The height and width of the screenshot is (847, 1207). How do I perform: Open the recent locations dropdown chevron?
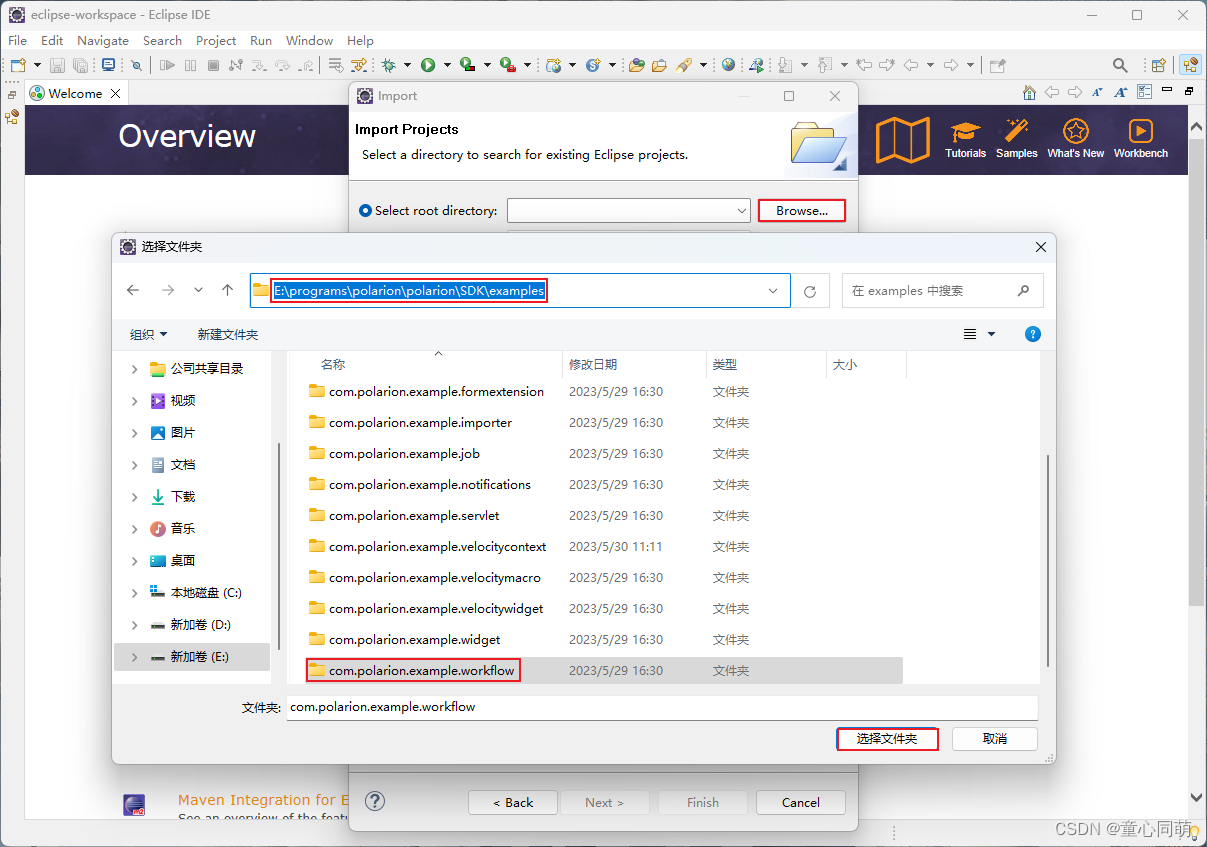198,290
